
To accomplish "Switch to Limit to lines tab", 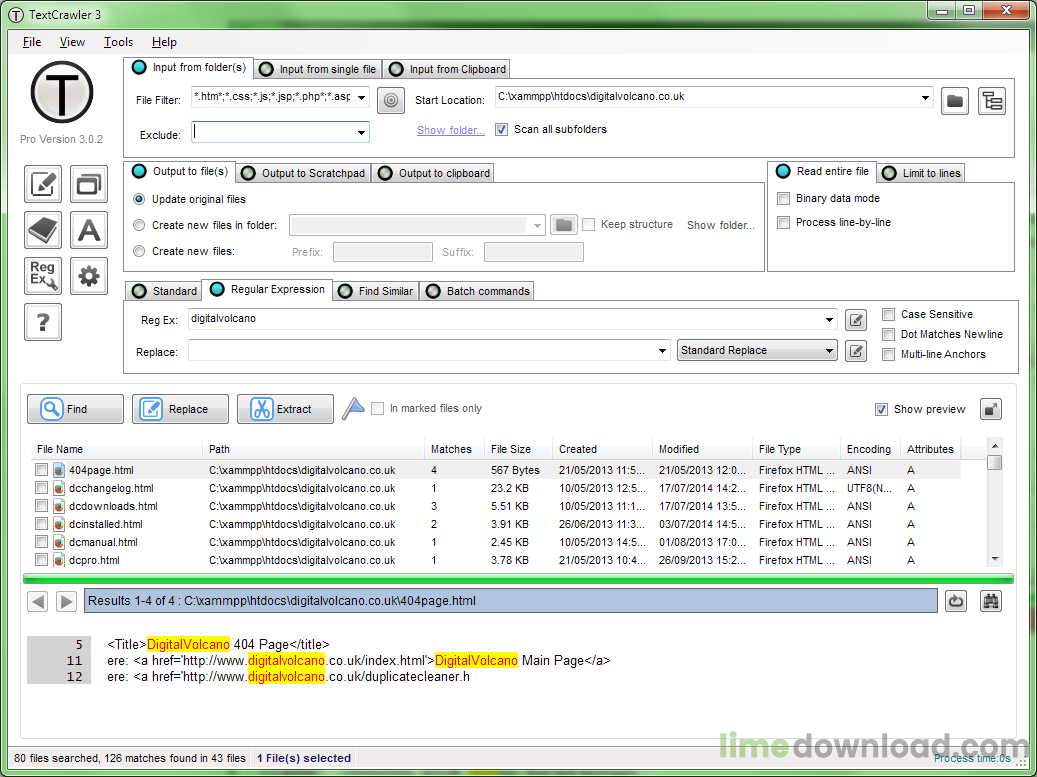I will 922,173.
